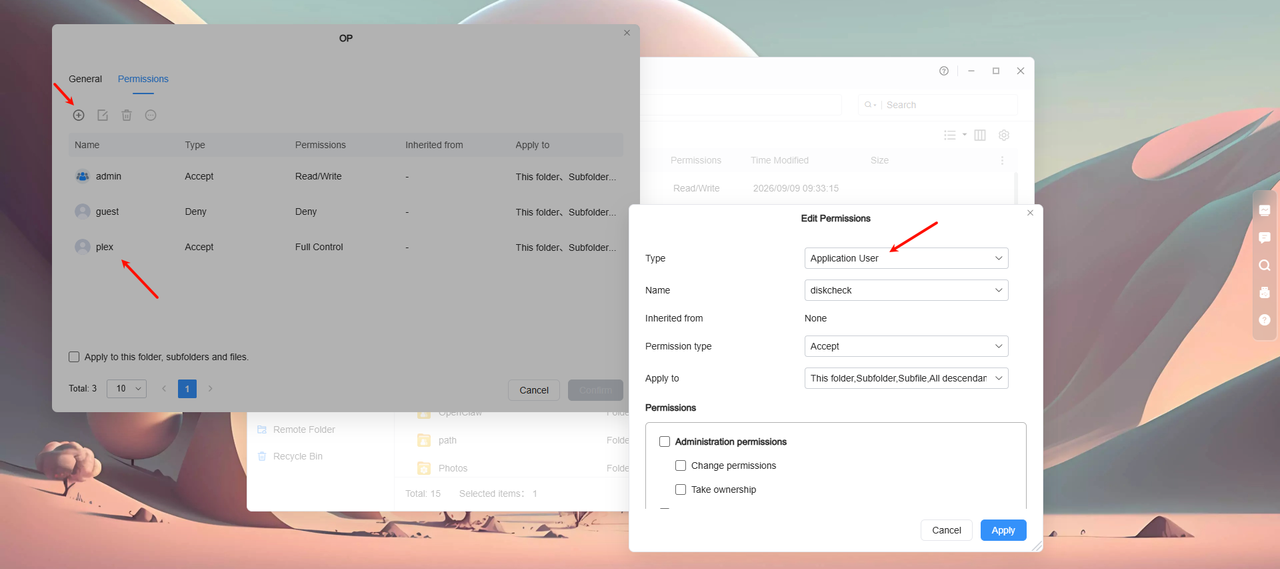Click Cancel in Edit Permissions dialog

click(947, 531)
